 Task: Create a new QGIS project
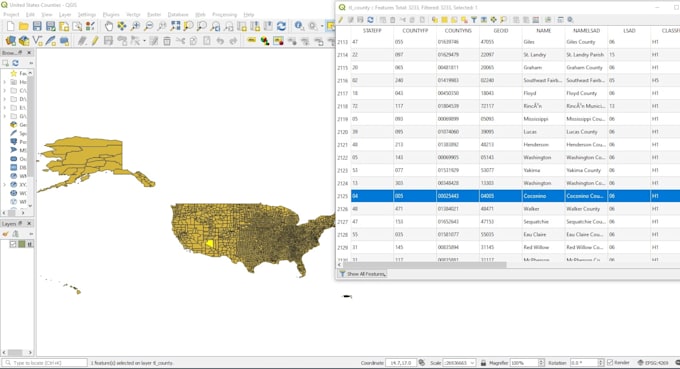(10, 26)
